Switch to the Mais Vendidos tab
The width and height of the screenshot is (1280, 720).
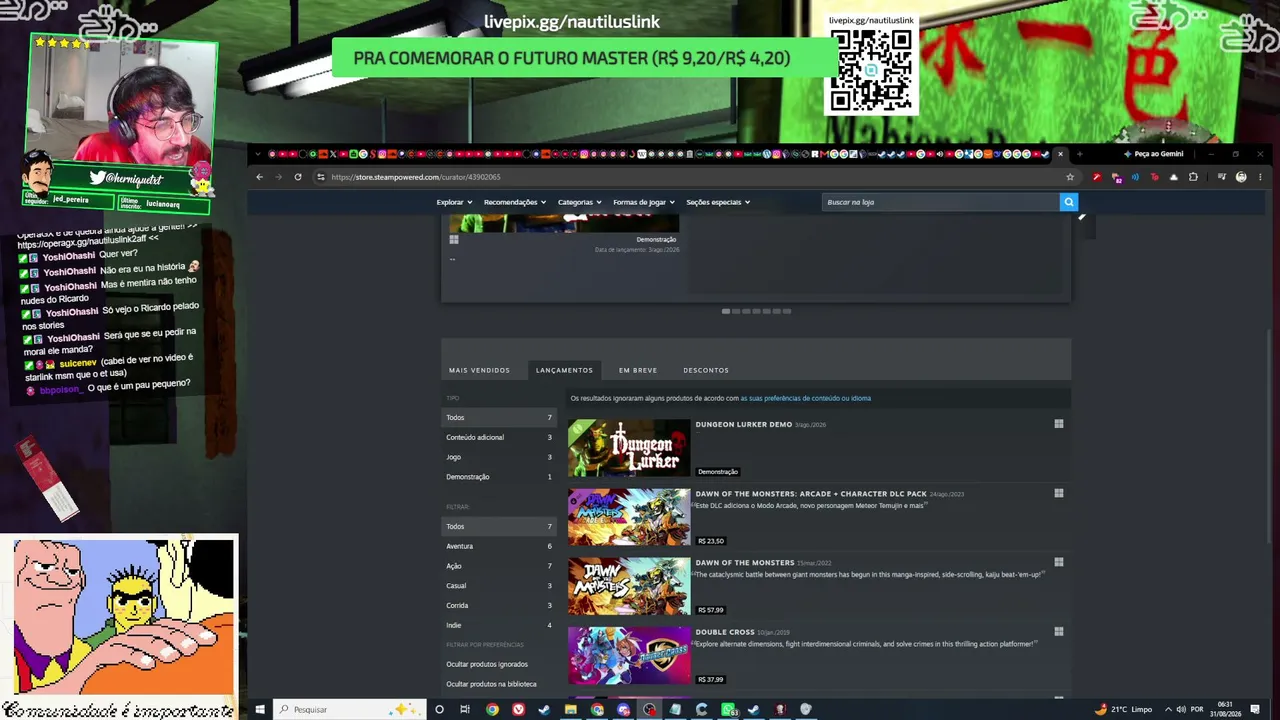pyautogui.click(x=479, y=370)
